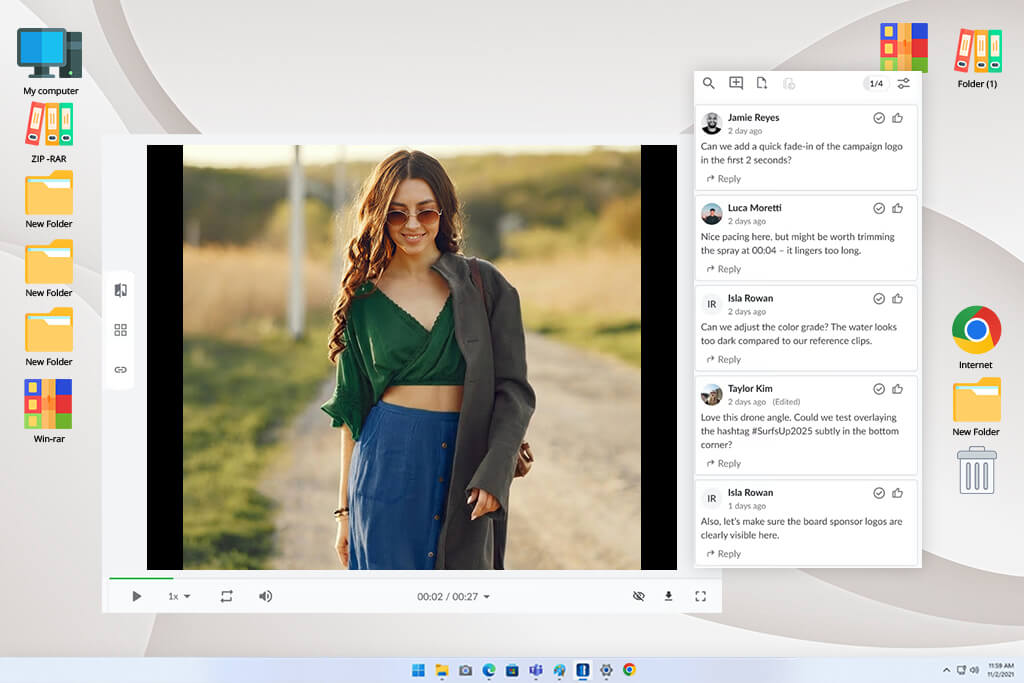Click the taskbar volume icon
This screenshot has height=683, width=1024.
974,670
